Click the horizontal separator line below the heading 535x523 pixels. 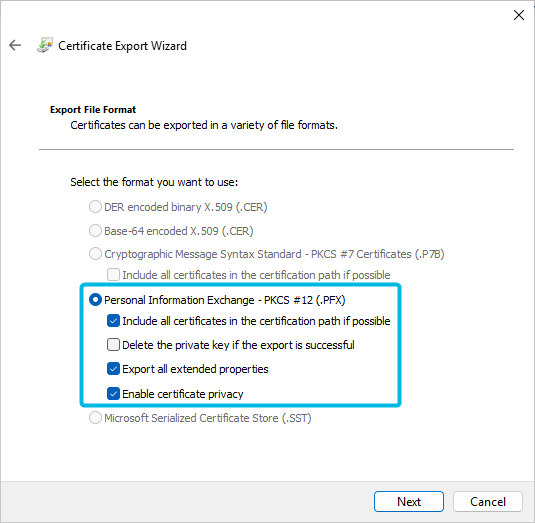pyautogui.click(x=276, y=149)
